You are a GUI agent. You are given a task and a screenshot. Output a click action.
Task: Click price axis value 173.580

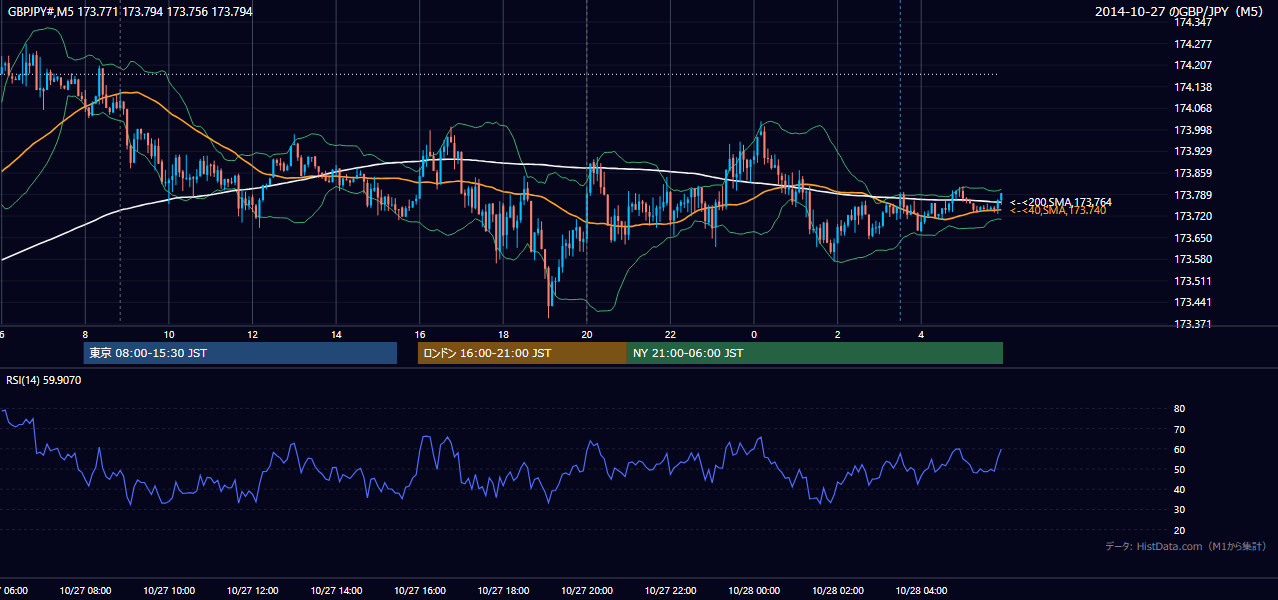(x=1192, y=259)
